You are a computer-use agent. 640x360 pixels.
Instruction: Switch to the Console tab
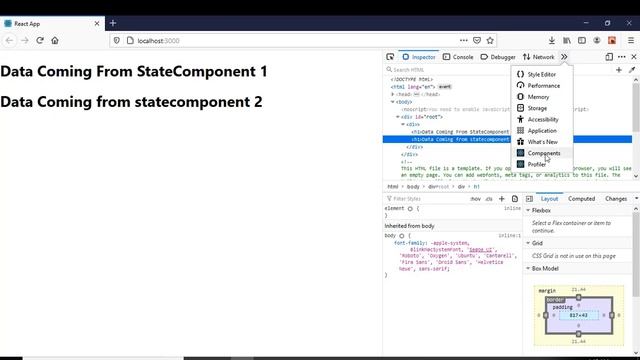click(458, 57)
